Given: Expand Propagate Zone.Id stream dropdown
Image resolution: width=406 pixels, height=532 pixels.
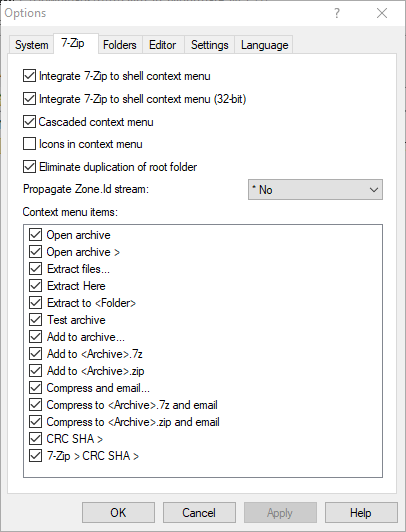Looking at the screenshot, I should [315, 190].
